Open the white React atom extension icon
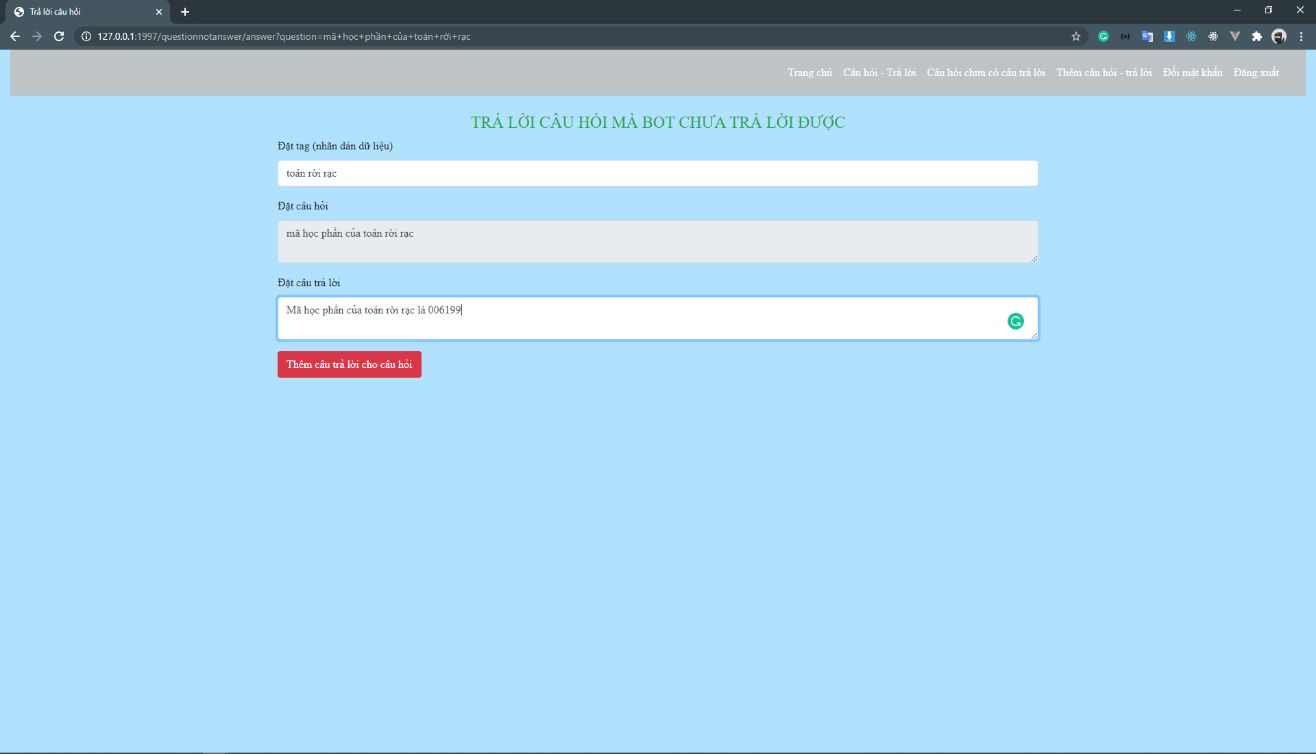The width and height of the screenshot is (1316, 754). [1213, 36]
